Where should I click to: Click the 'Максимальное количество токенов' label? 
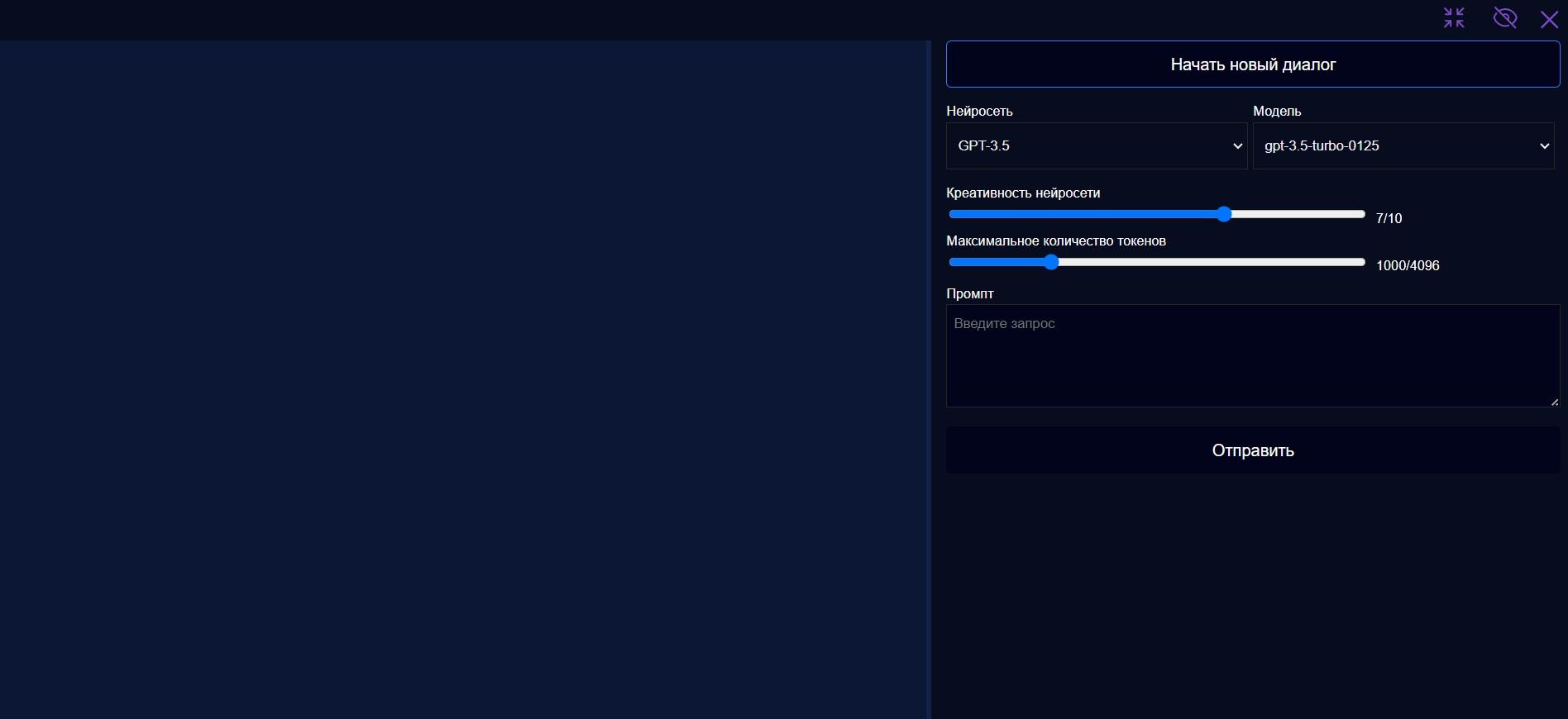coord(1056,240)
